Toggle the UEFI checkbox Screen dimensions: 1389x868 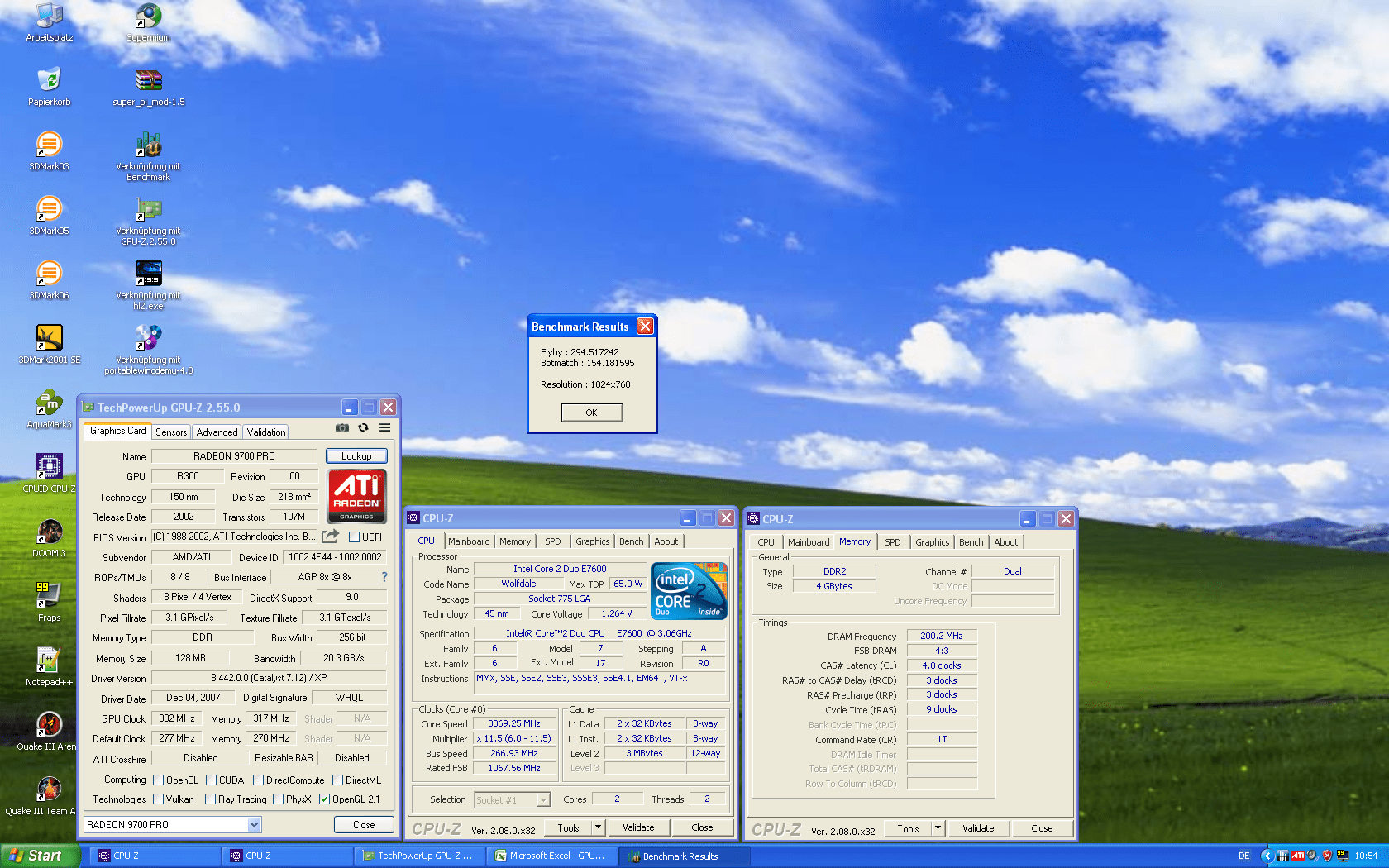[x=354, y=537]
